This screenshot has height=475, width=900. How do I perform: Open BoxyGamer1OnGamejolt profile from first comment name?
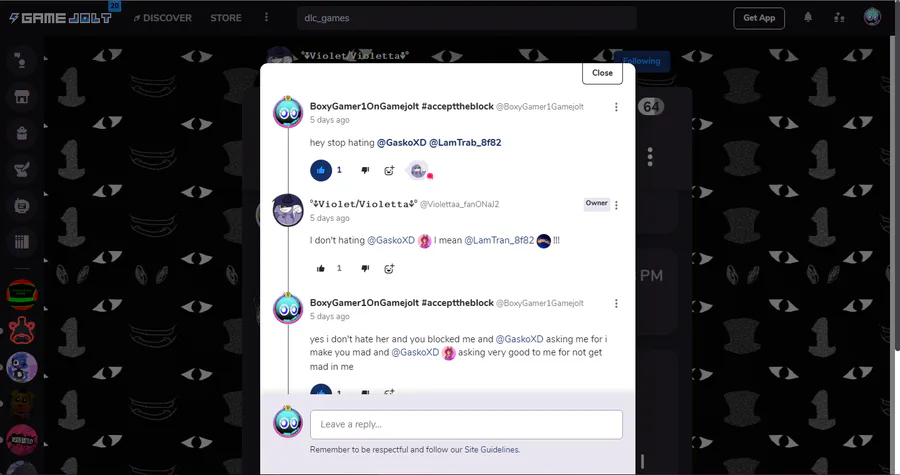point(402,106)
